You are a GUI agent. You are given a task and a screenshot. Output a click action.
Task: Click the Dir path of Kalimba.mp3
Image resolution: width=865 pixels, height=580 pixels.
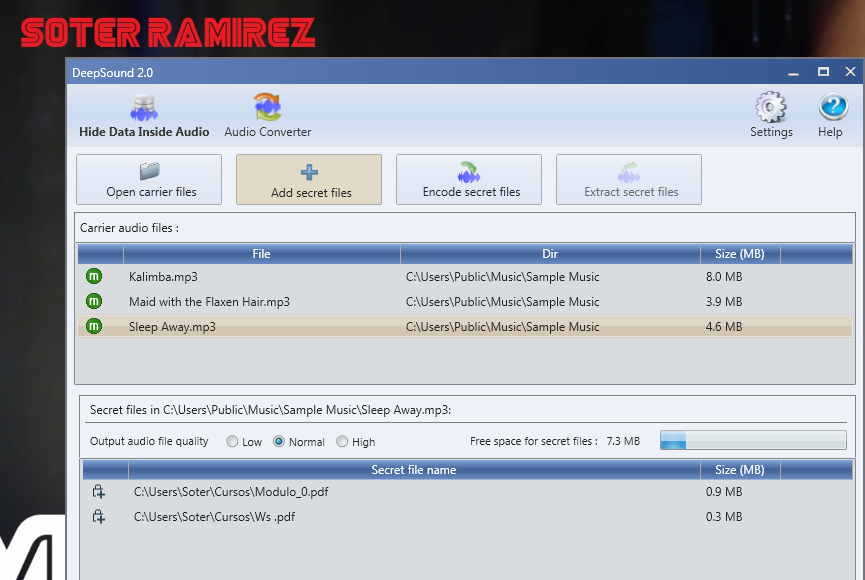click(503, 276)
